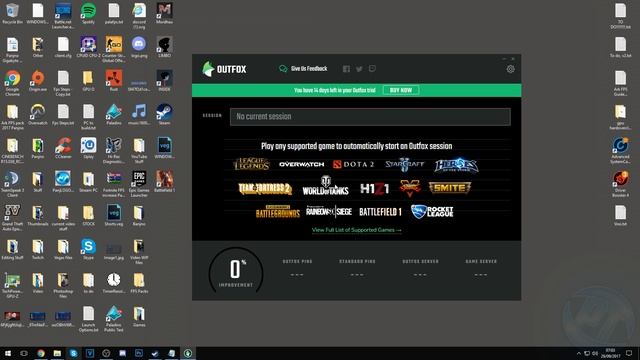640x360 pixels.
Task: Select the Epic Games Launcher shortcut
Action: pyautogui.click(x=139, y=184)
